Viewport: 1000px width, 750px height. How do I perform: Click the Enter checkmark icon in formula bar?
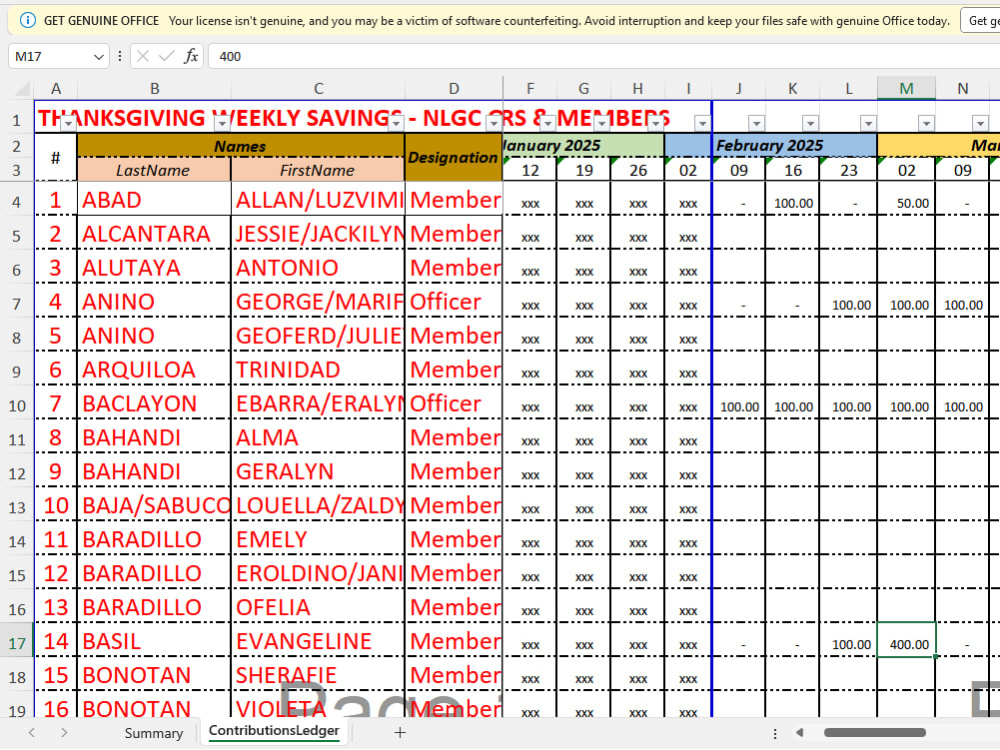point(166,56)
